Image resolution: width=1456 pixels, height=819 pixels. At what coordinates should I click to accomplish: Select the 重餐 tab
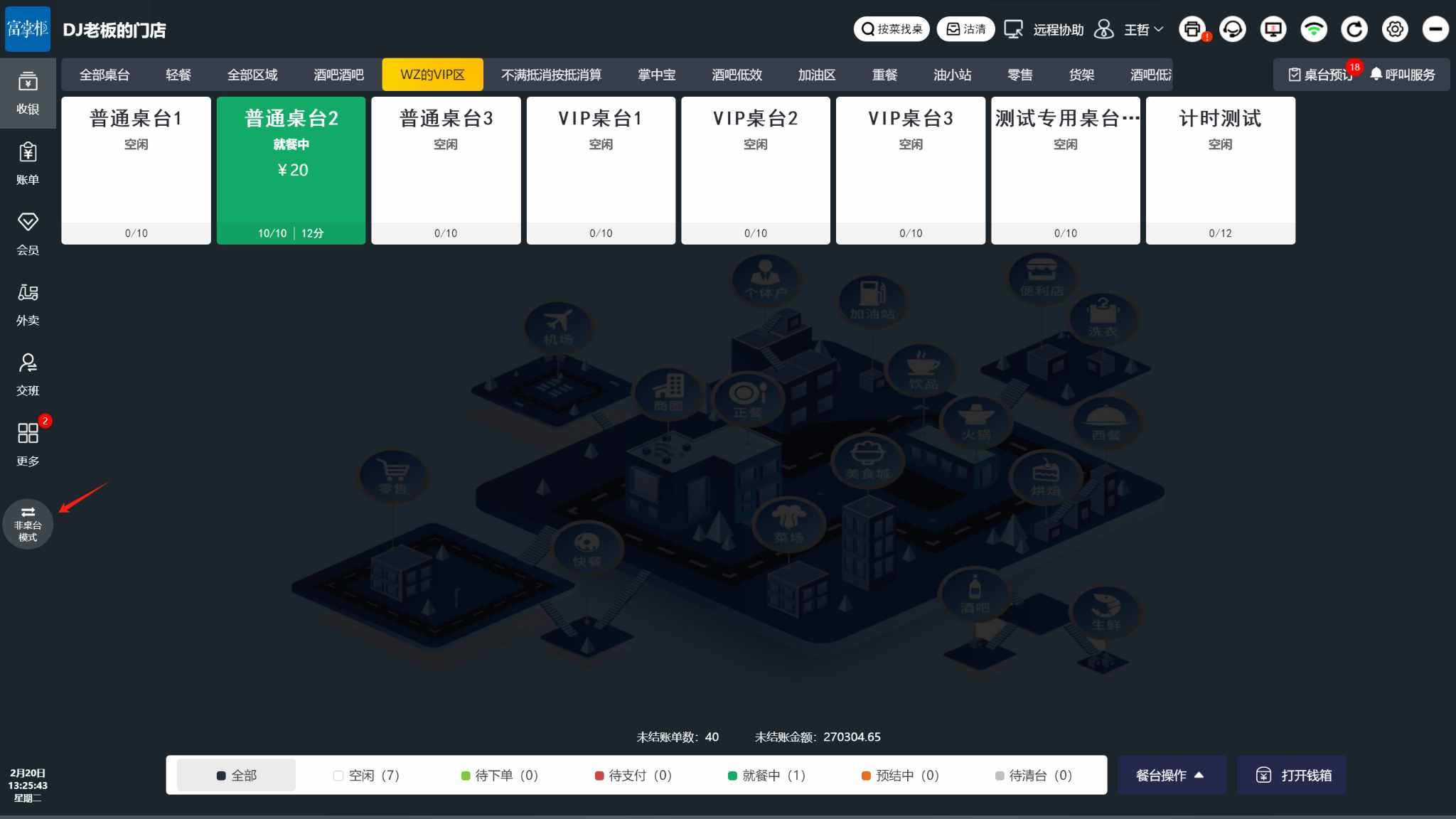(x=884, y=75)
